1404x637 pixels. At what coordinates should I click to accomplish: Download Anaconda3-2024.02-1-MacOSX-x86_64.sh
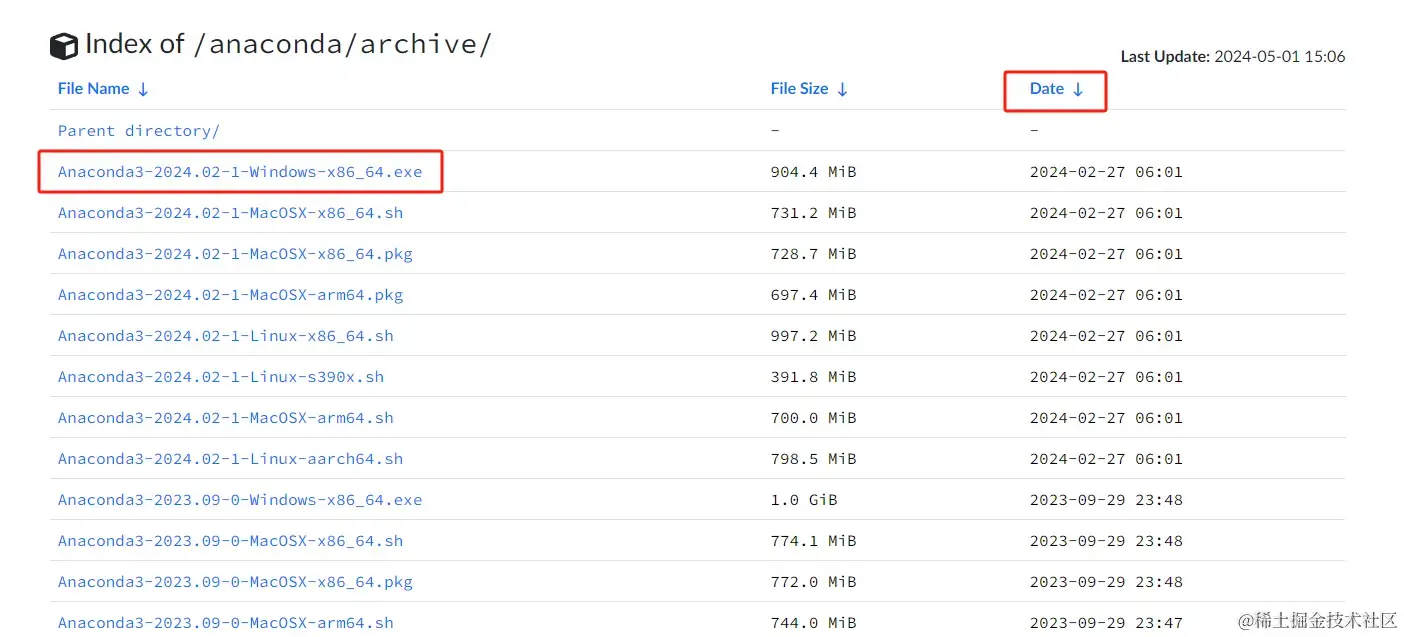[x=231, y=212]
